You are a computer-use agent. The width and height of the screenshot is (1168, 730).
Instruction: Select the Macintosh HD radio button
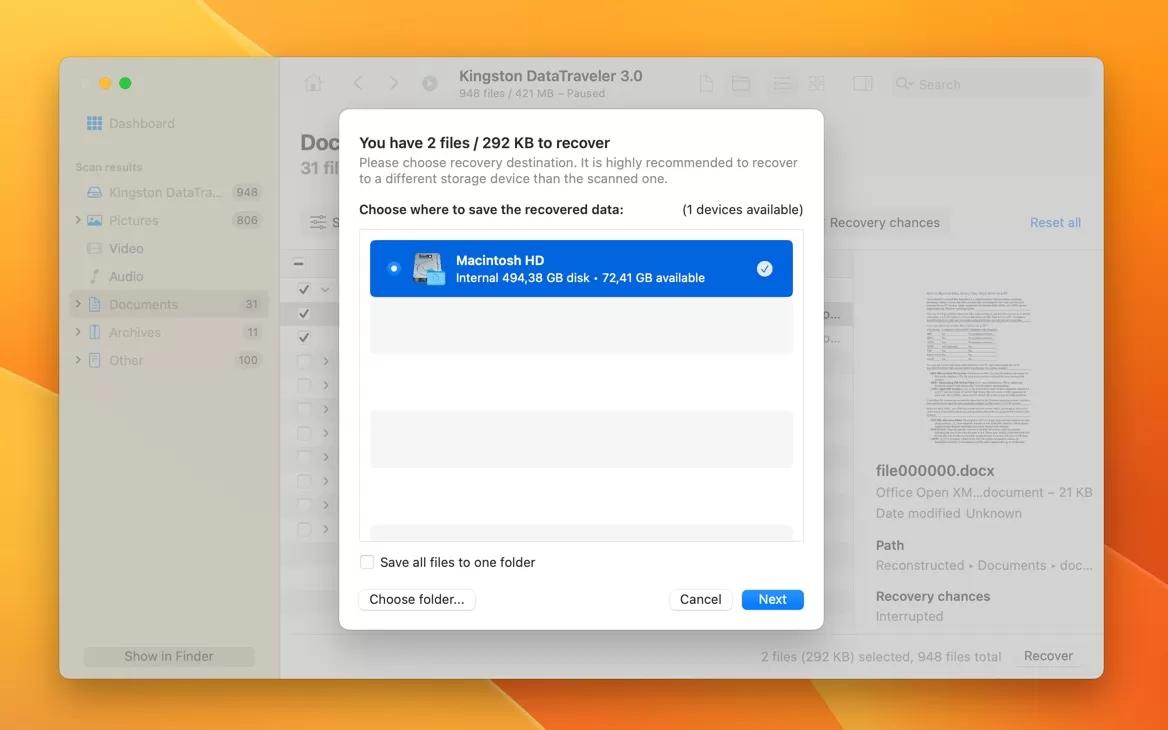click(394, 268)
